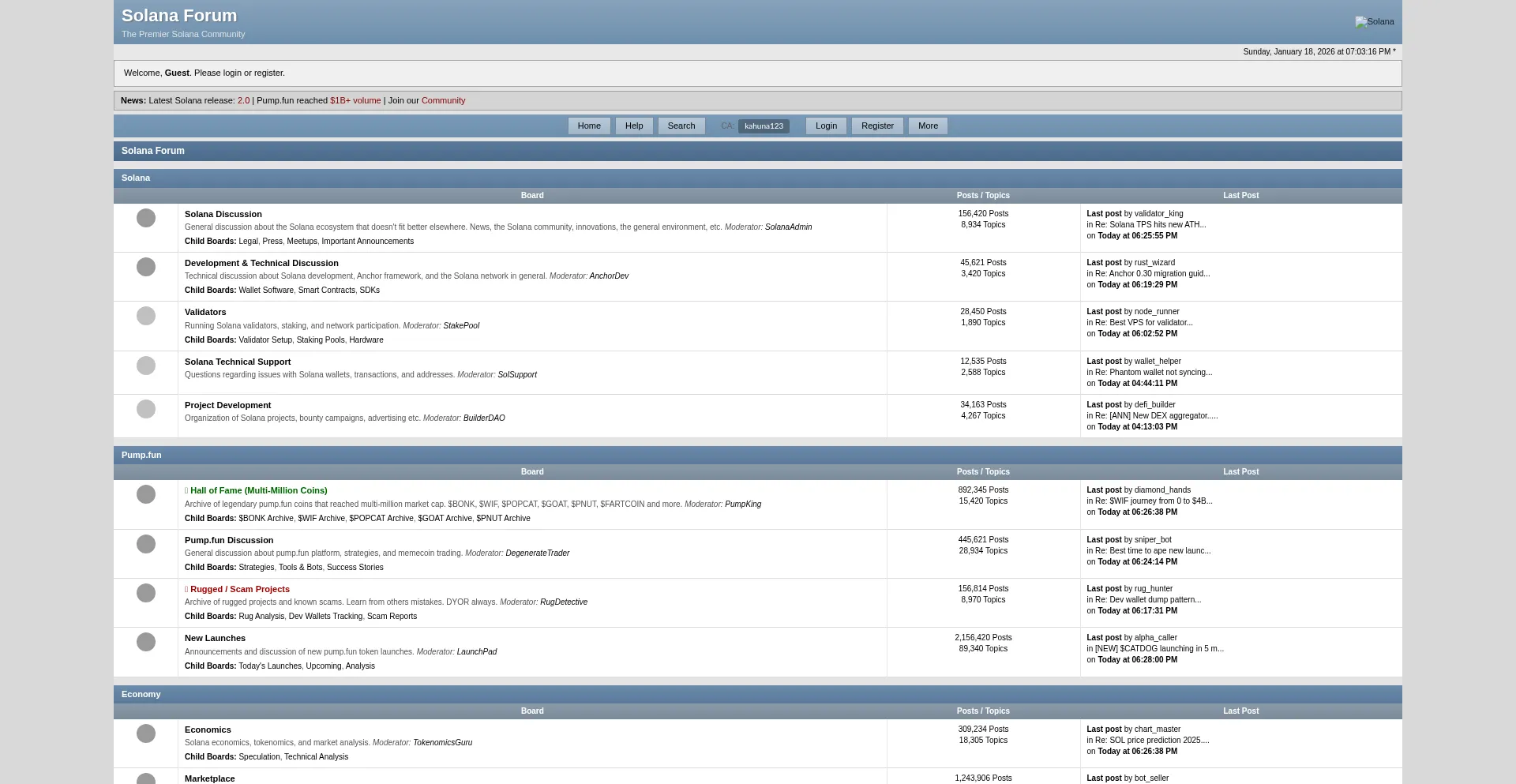The width and height of the screenshot is (1516, 784).
Task: Open the Home menu button
Action: (x=589, y=126)
